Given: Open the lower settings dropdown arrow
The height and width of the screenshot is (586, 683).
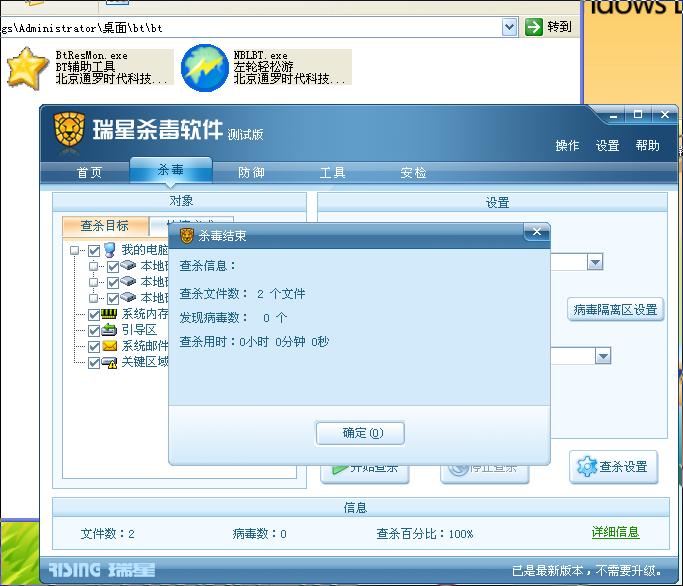Looking at the screenshot, I should (x=603, y=356).
